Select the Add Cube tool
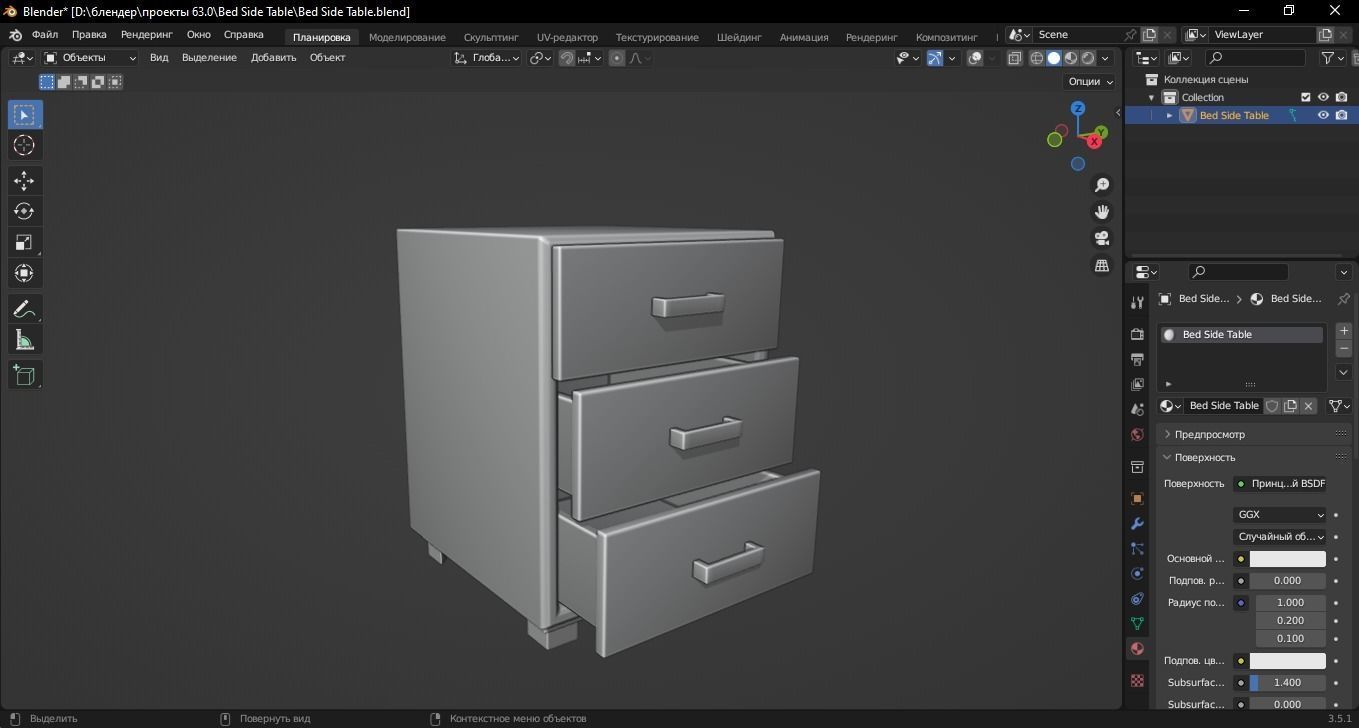 click(24, 376)
